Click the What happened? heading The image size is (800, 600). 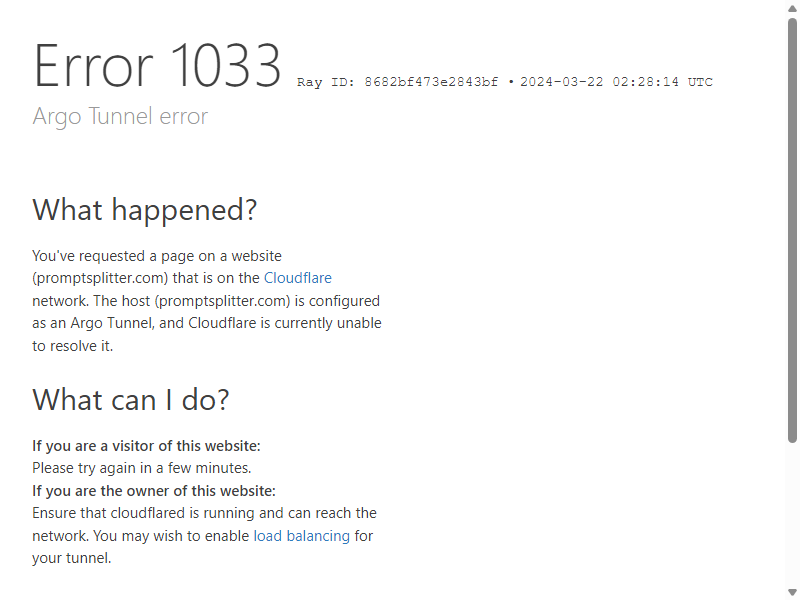(145, 210)
